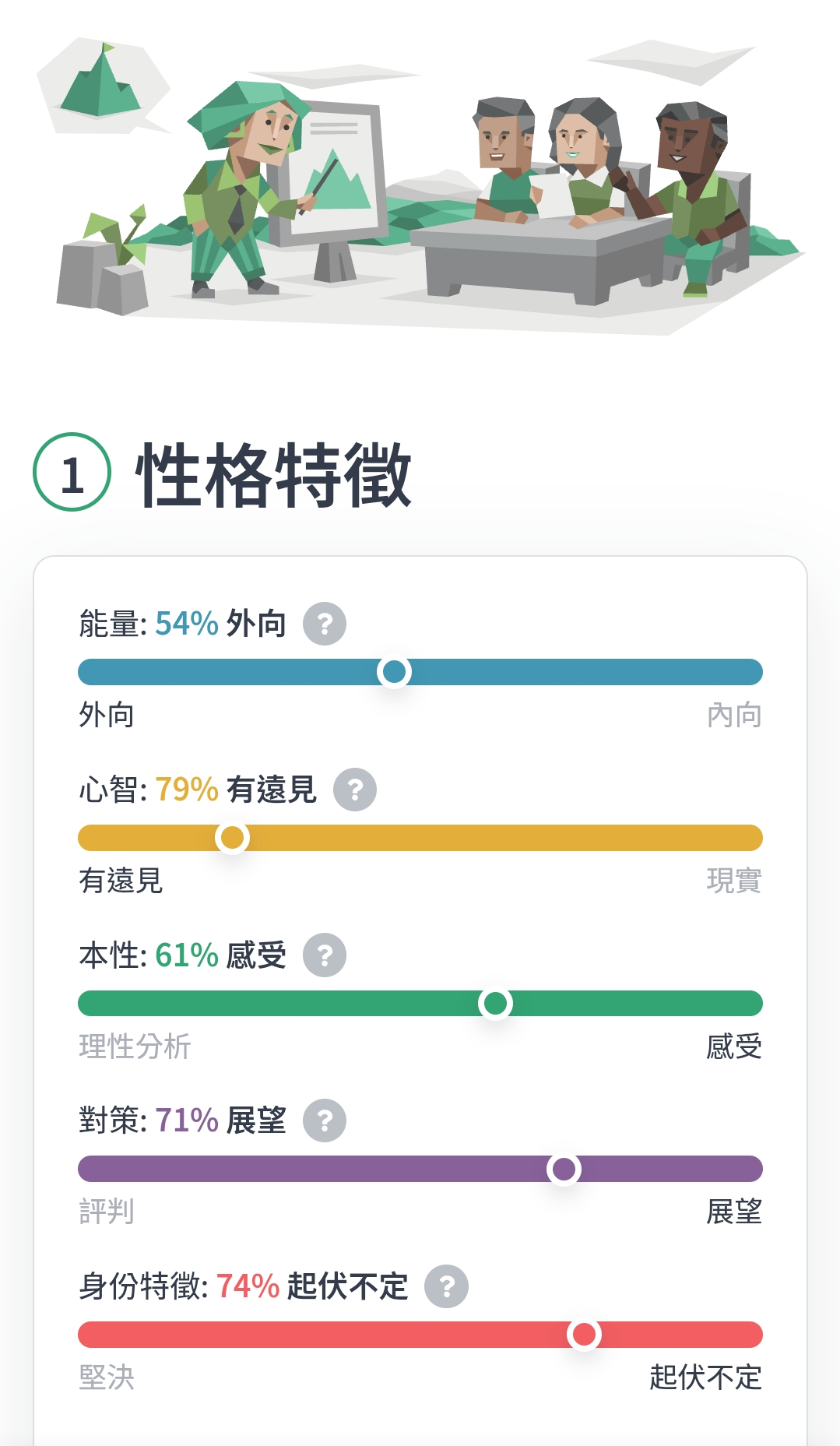Open the help icon next to 能量 外向
Viewport: 840px width, 1446px height.
325,624
